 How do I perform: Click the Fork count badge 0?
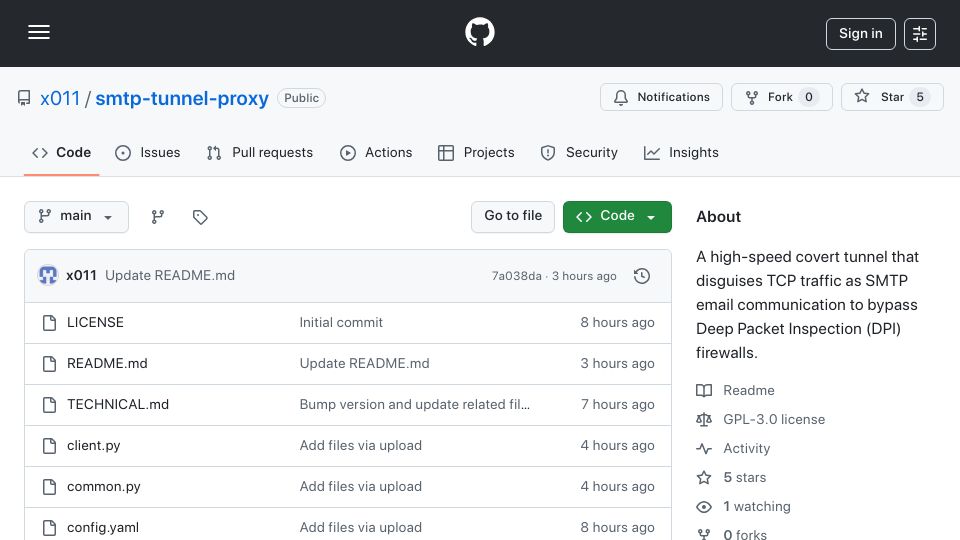809,97
